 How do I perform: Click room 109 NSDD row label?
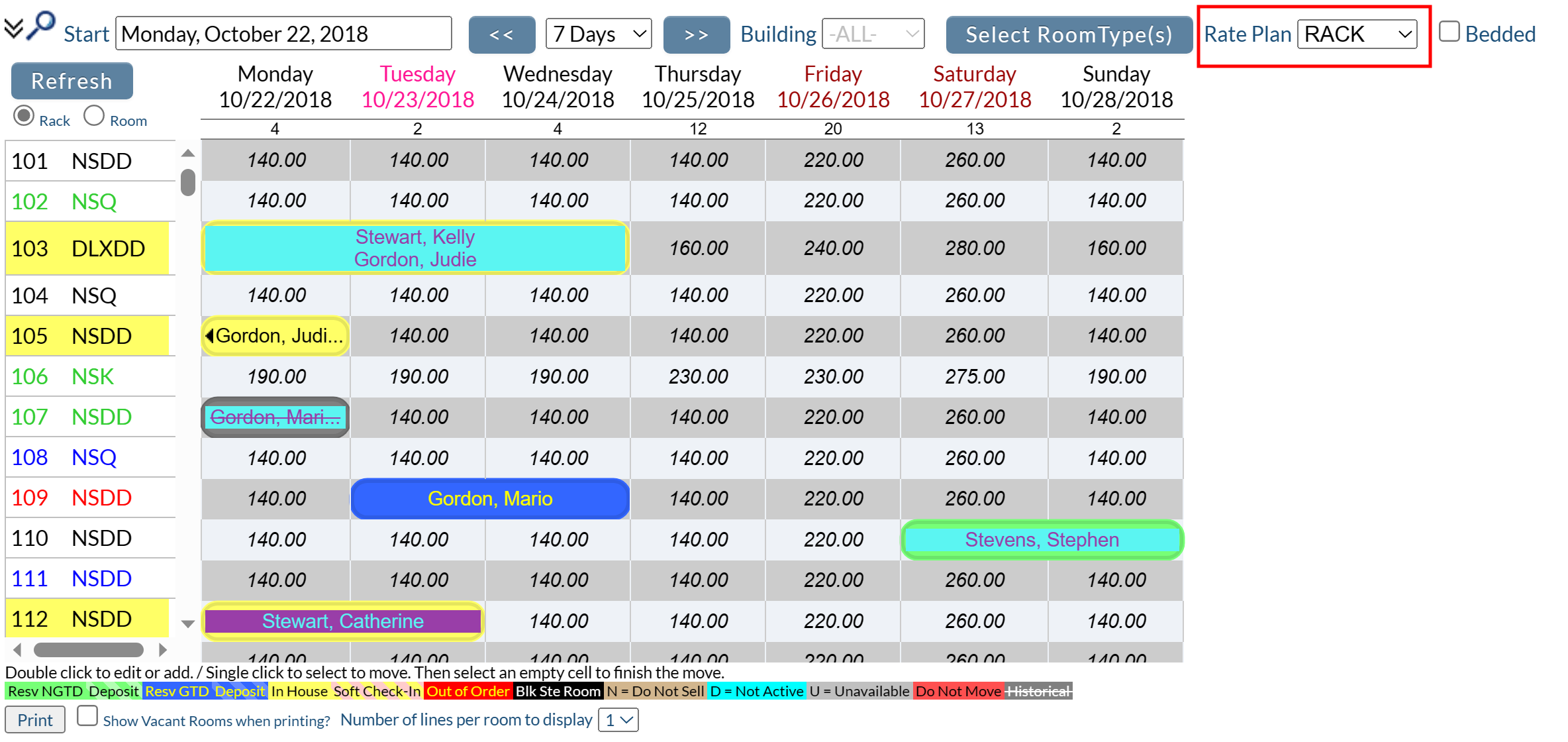(90, 498)
